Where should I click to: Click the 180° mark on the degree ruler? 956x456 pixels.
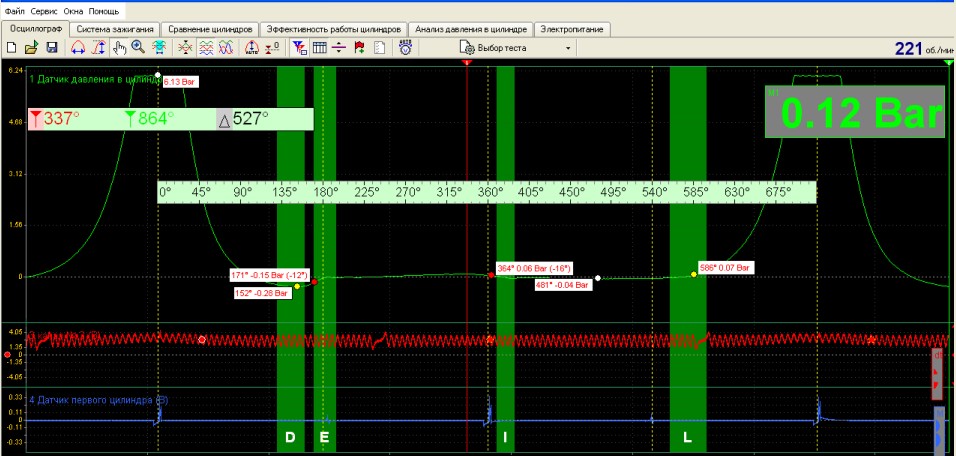pos(326,192)
